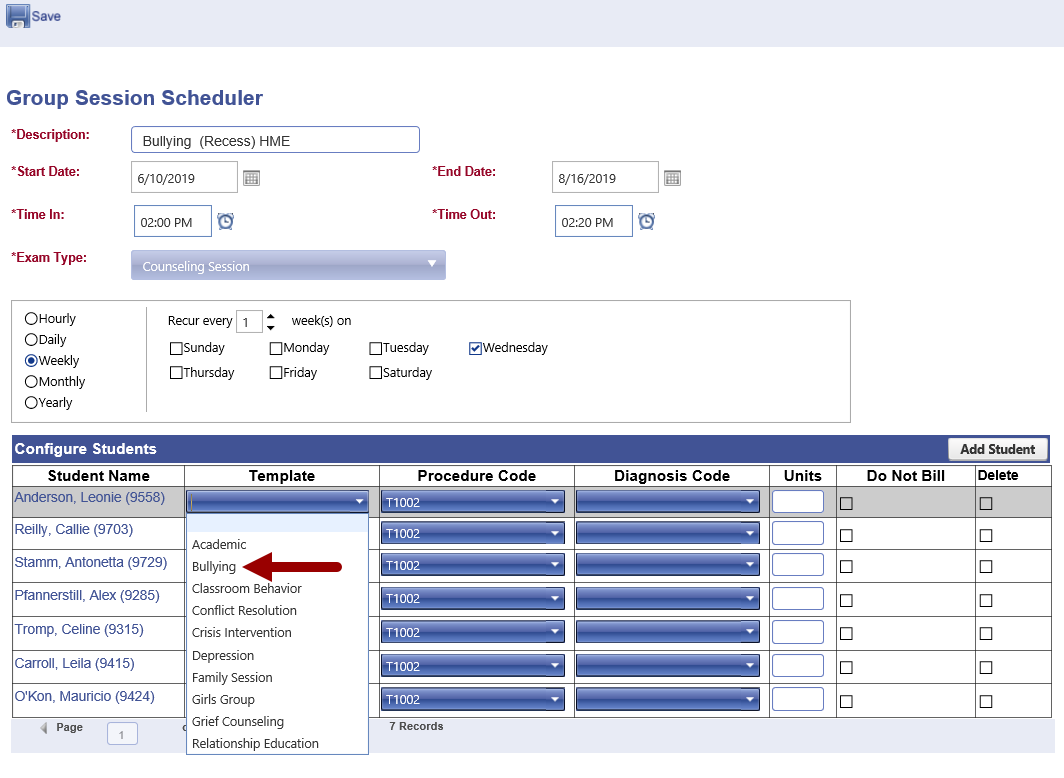
Task: Click the Save floppy disk icon
Action: point(18,16)
